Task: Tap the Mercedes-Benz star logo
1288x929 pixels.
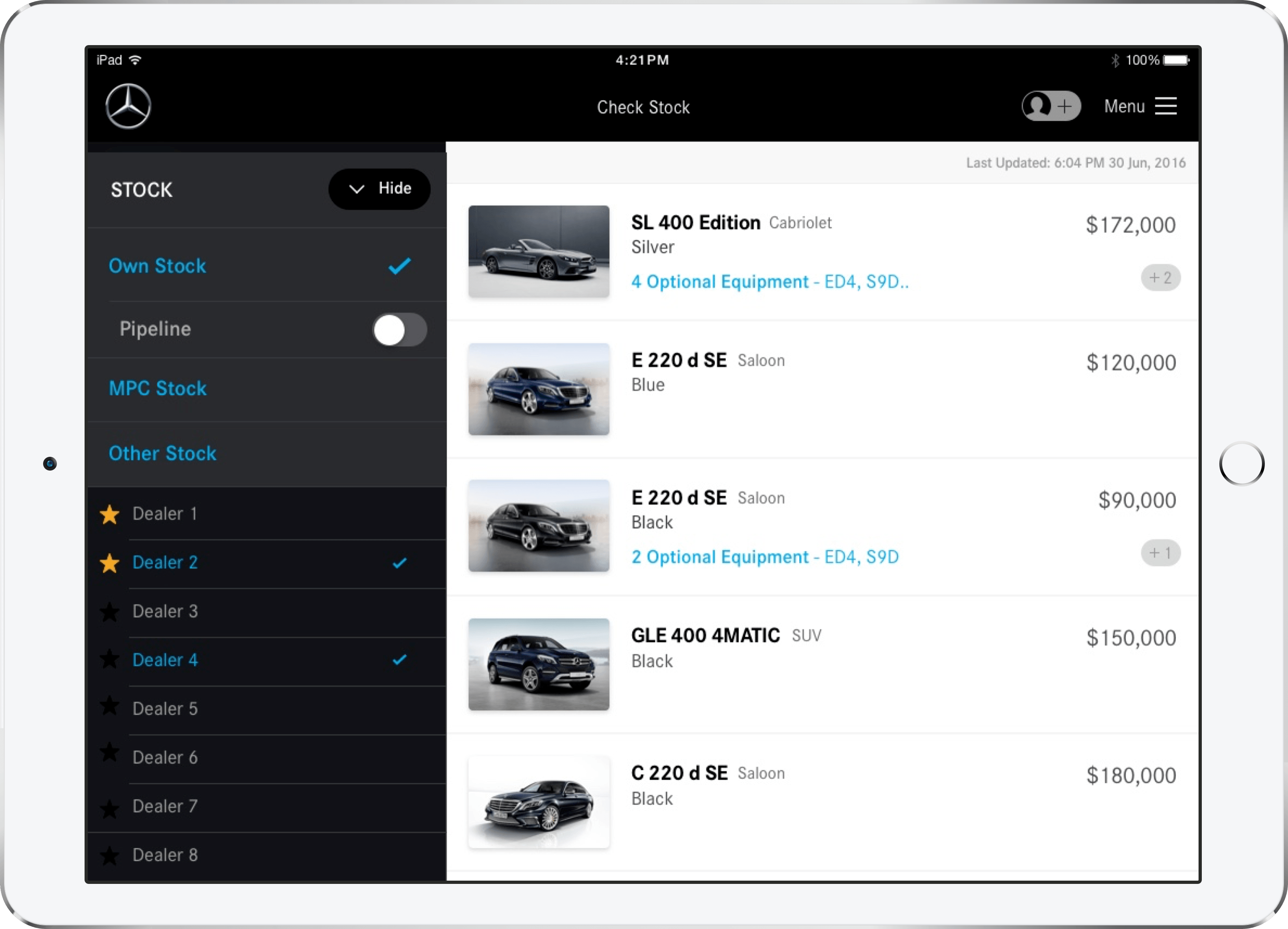Action: click(x=128, y=106)
